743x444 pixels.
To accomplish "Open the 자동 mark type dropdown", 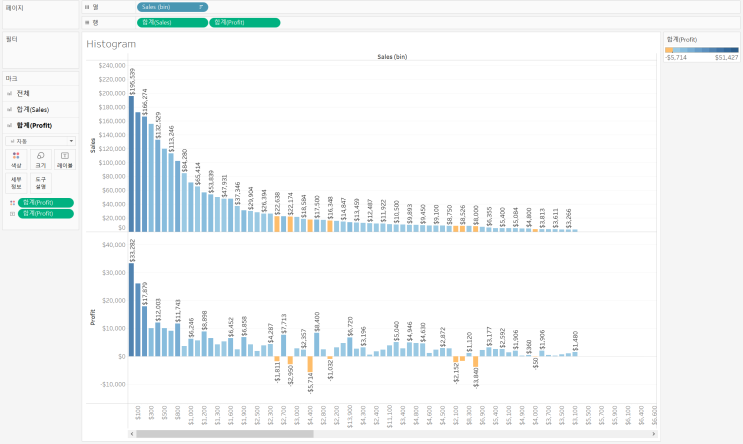I will [x=40, y=141].
